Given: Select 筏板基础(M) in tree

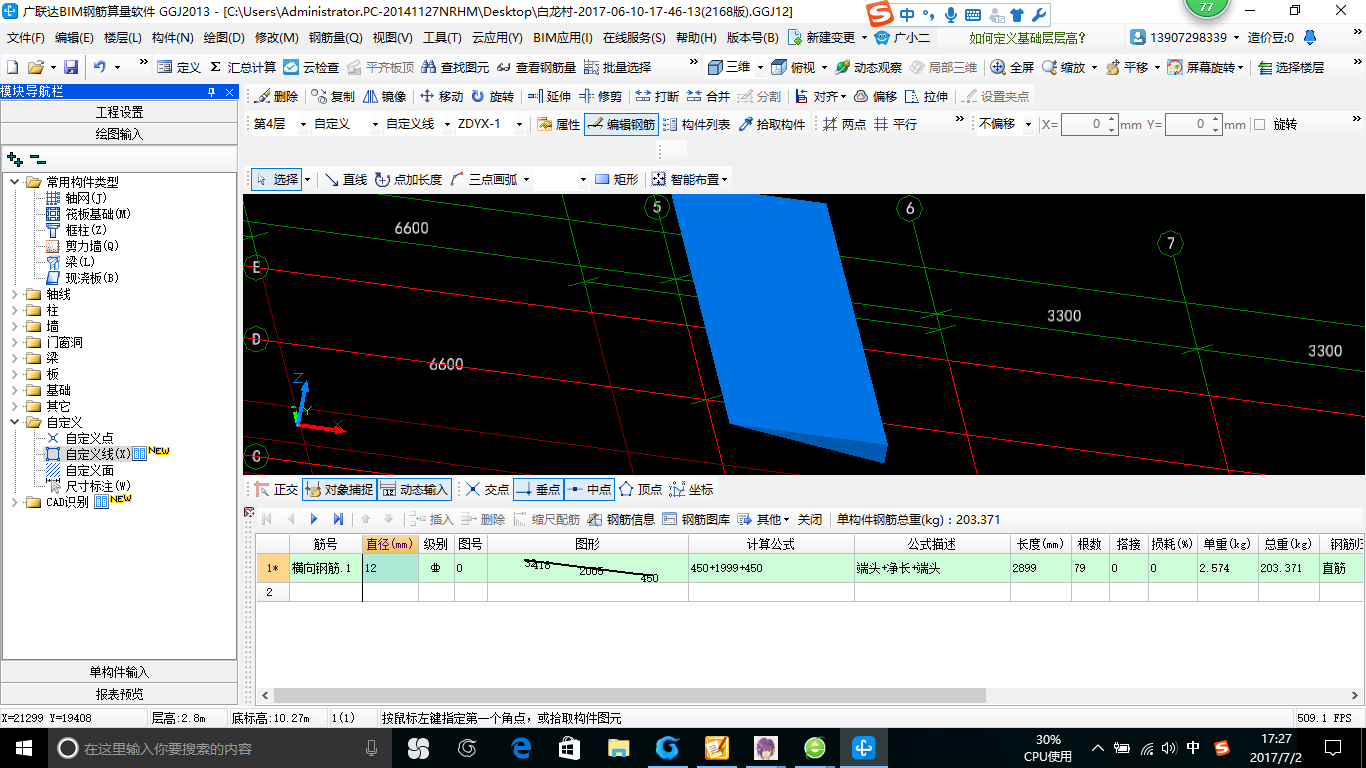Looking at the screenshot, I should point(98,214).
